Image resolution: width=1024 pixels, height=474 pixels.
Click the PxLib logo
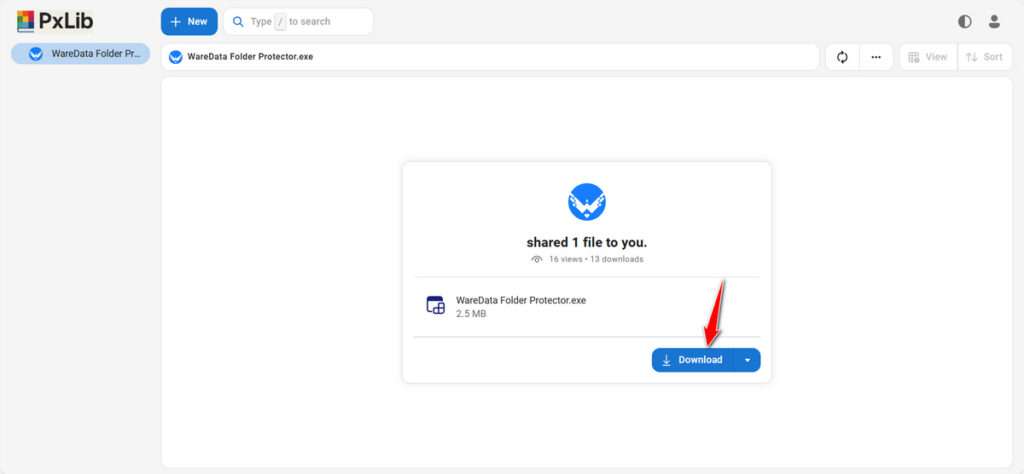pyautogui.click(x=56, y=21)
